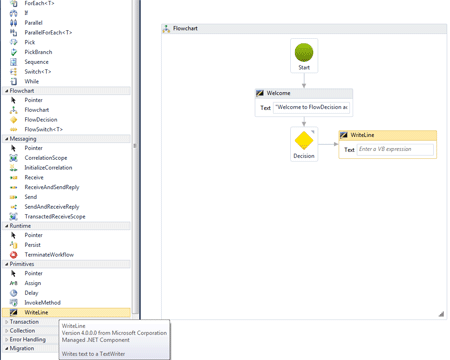Collapse the Primitives toolbox category
450x360 pixels.
6,264
